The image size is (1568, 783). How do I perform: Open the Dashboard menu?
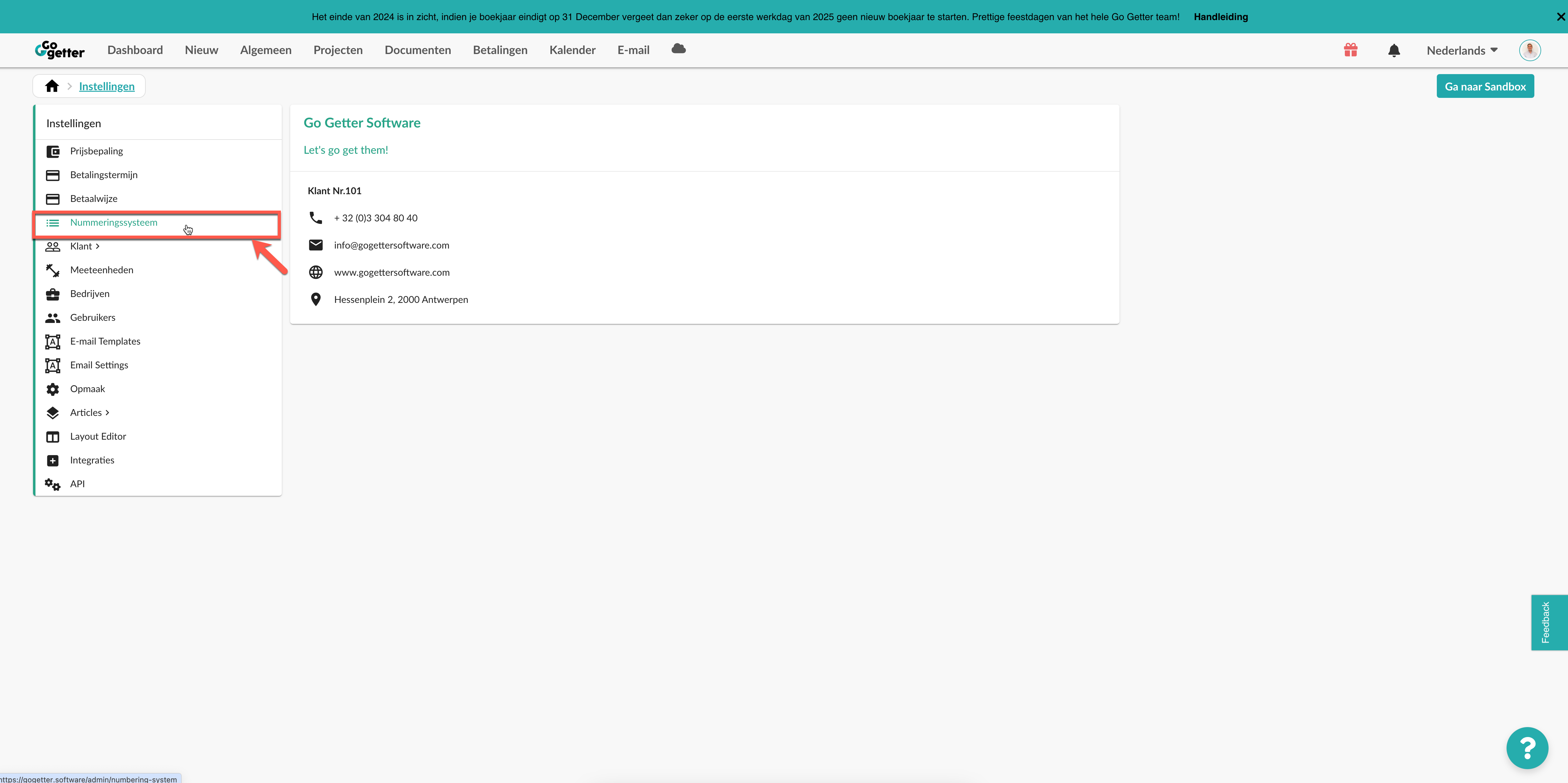(x=135, y=50)
